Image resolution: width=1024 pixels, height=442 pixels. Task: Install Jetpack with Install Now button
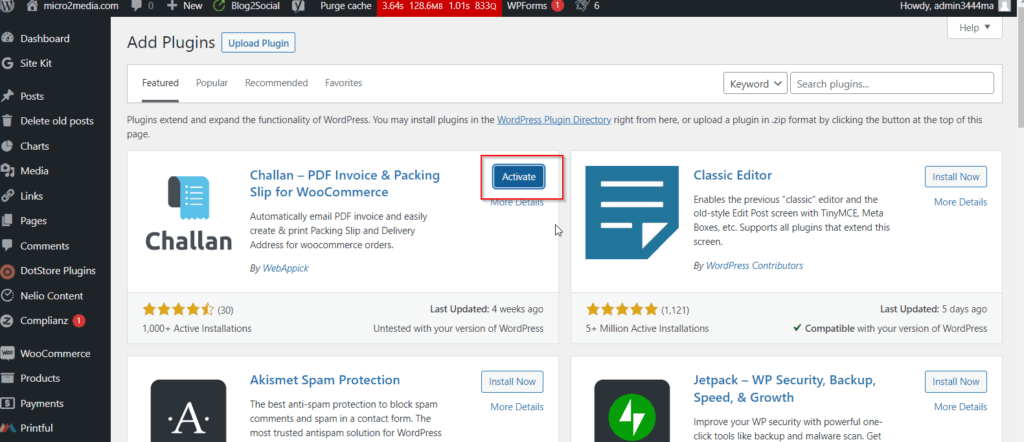[x=955, y=381]
